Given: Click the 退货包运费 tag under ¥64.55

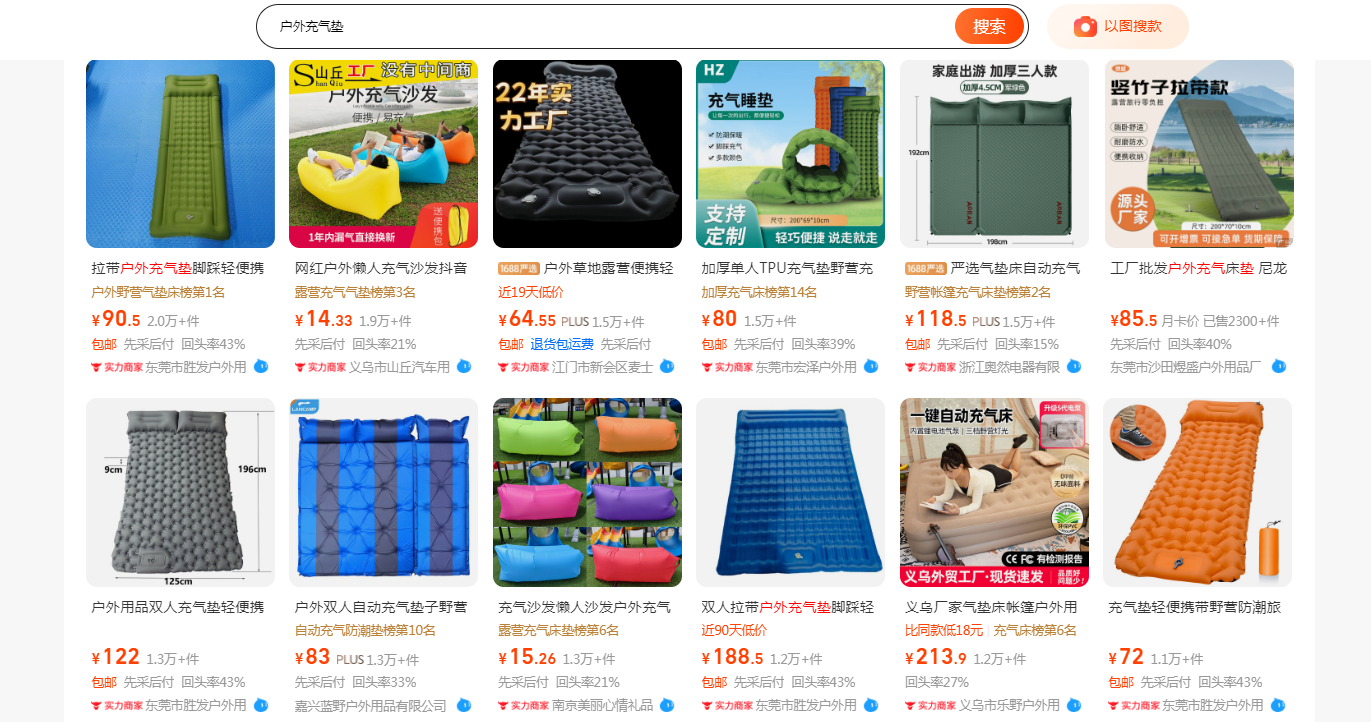Looking at the screenshot, I should click(562, 344).
